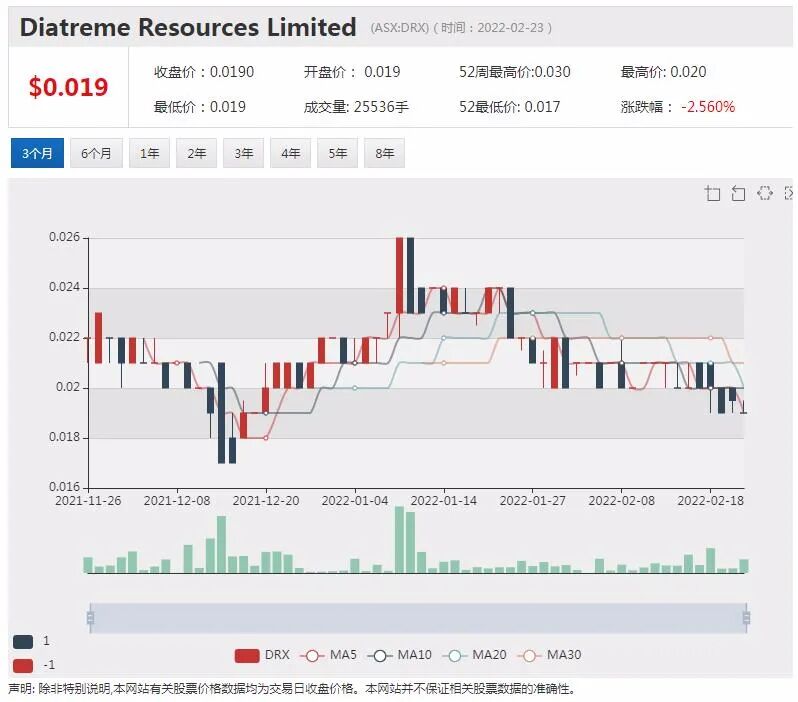
Task: Click the middle of the data zoom bar
Action: click(418, 618)
